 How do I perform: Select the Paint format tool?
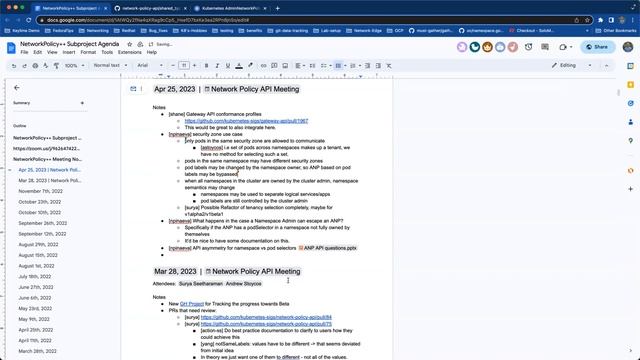click(x=56, y=66)
